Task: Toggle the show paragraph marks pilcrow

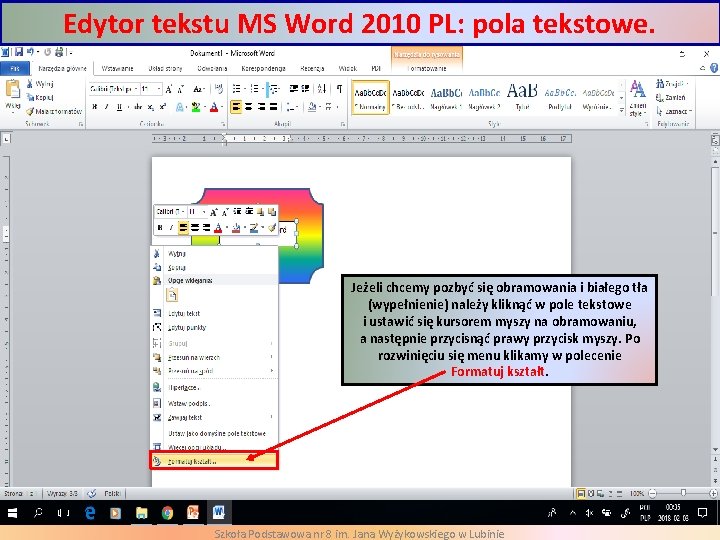Action: (339, 88)
